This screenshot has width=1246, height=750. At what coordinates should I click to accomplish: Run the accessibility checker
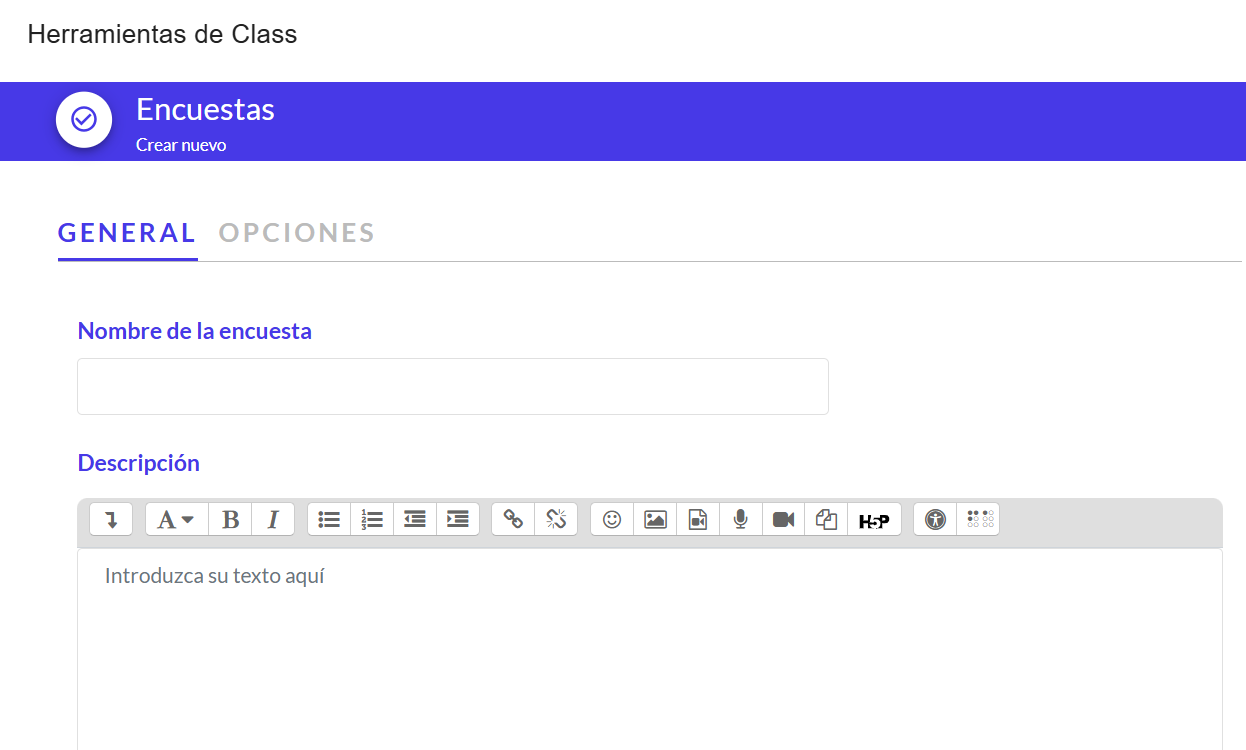(935, 519)
